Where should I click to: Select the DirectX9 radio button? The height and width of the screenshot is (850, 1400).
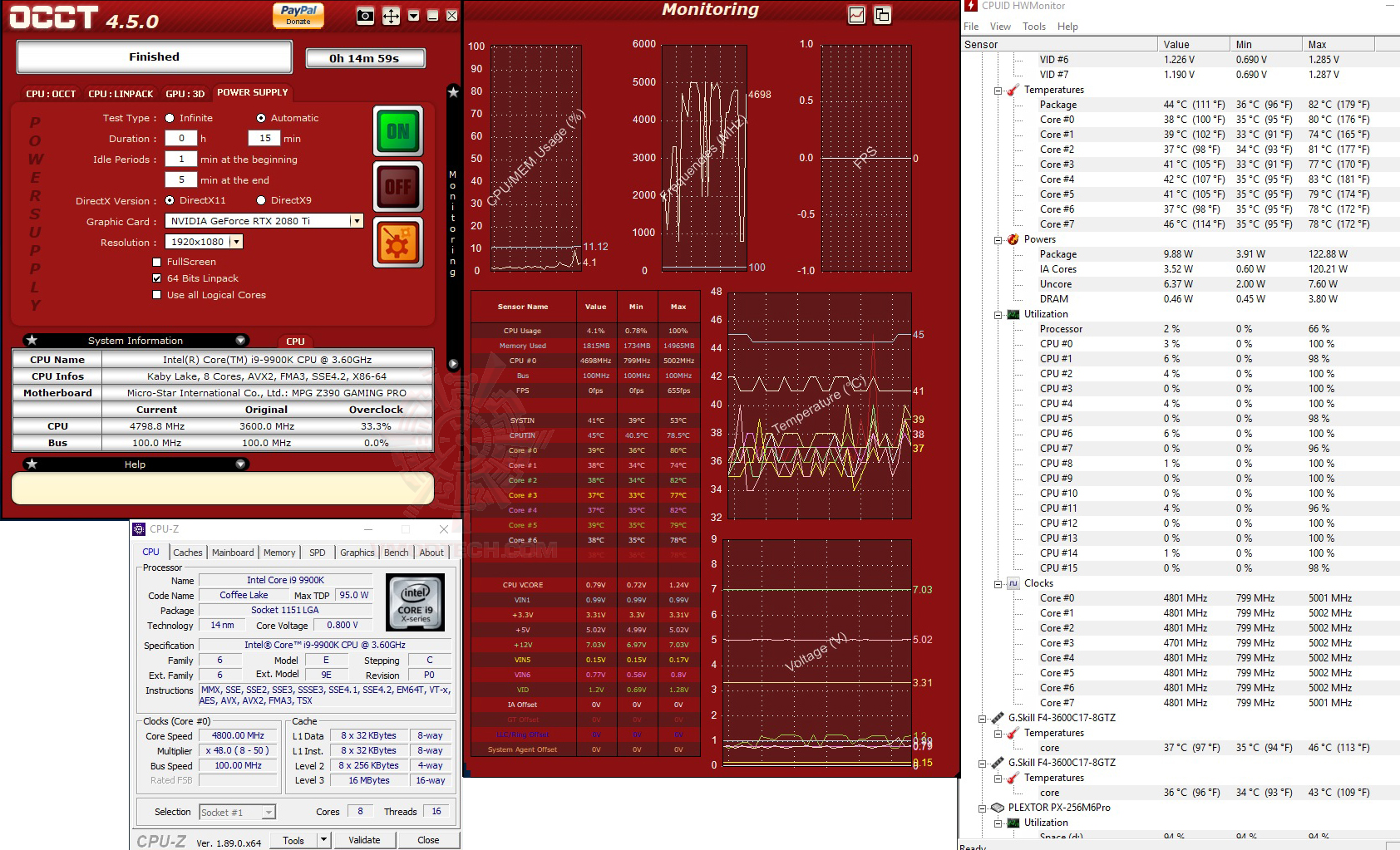(260, 200)
